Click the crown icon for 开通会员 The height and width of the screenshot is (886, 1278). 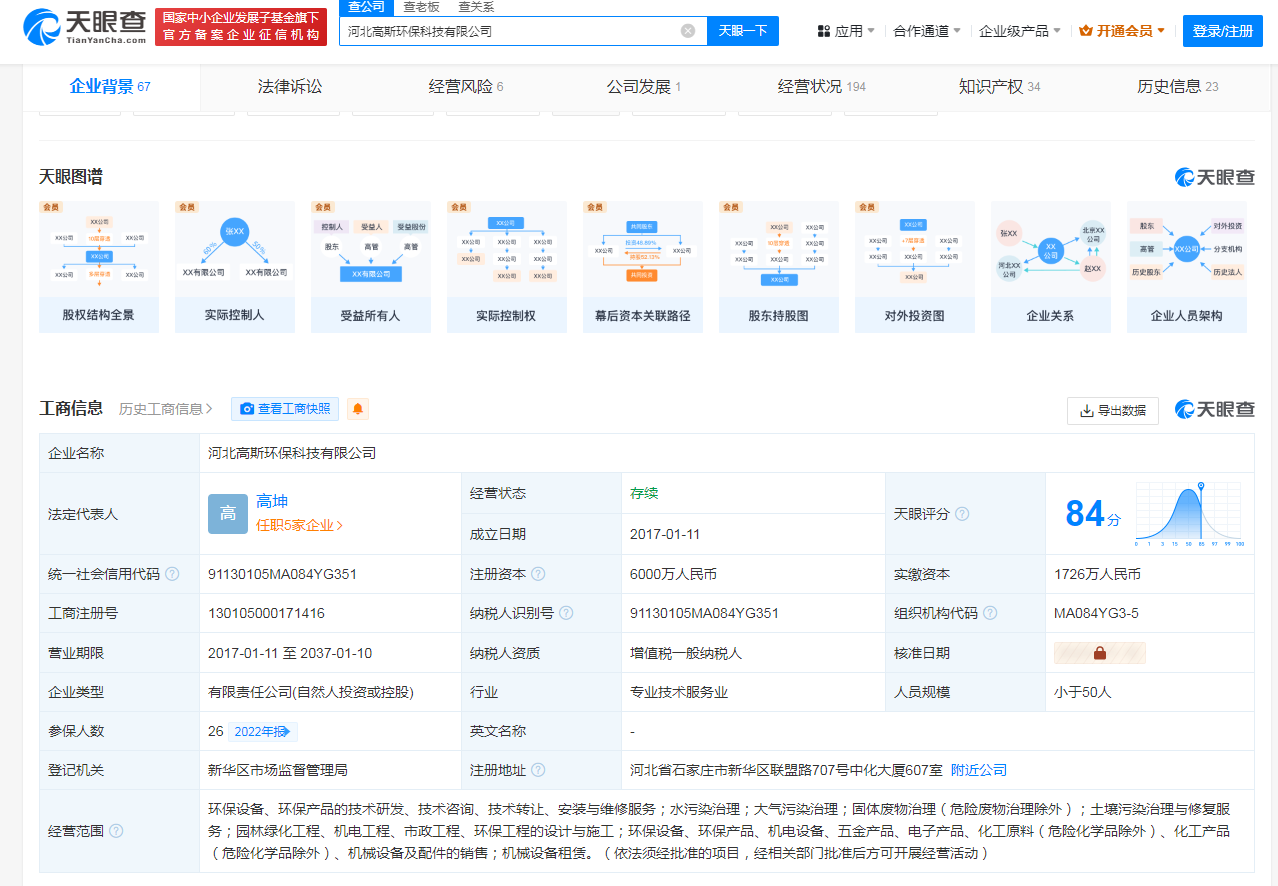1086,31
